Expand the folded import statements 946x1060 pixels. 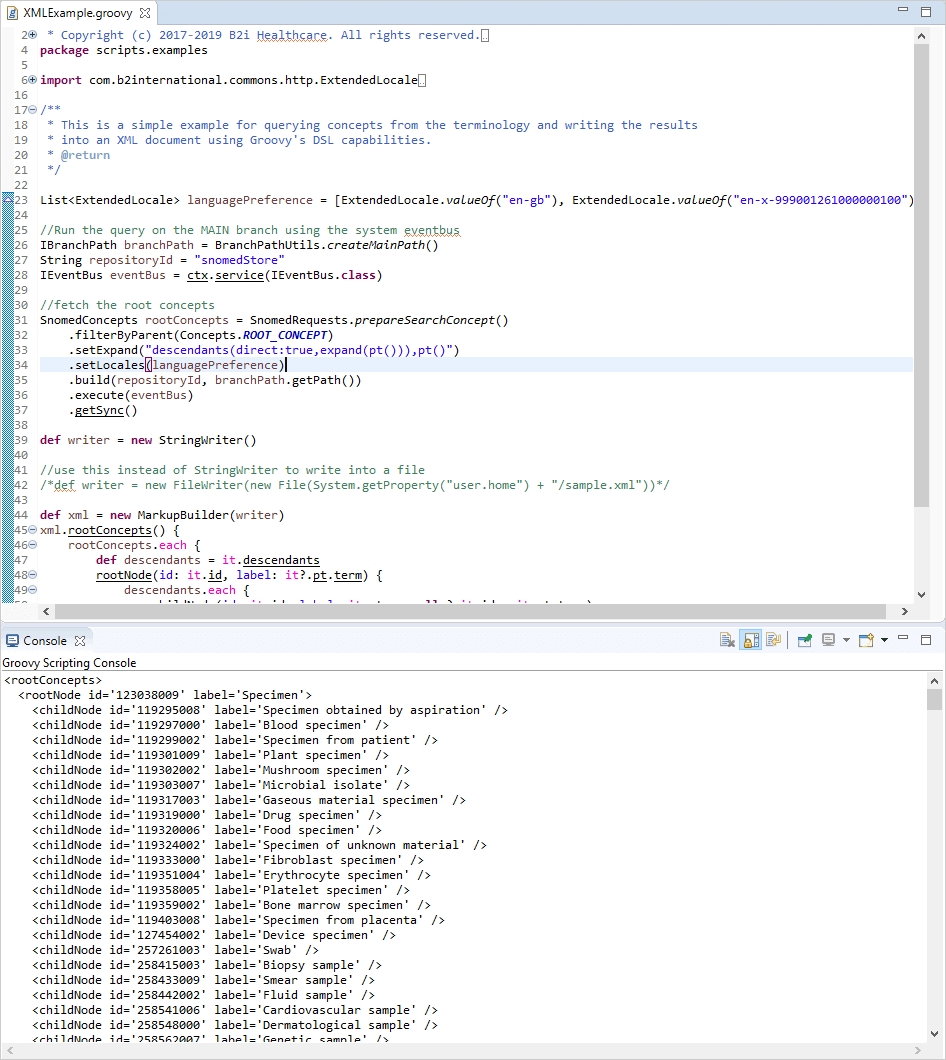point(33,80)
